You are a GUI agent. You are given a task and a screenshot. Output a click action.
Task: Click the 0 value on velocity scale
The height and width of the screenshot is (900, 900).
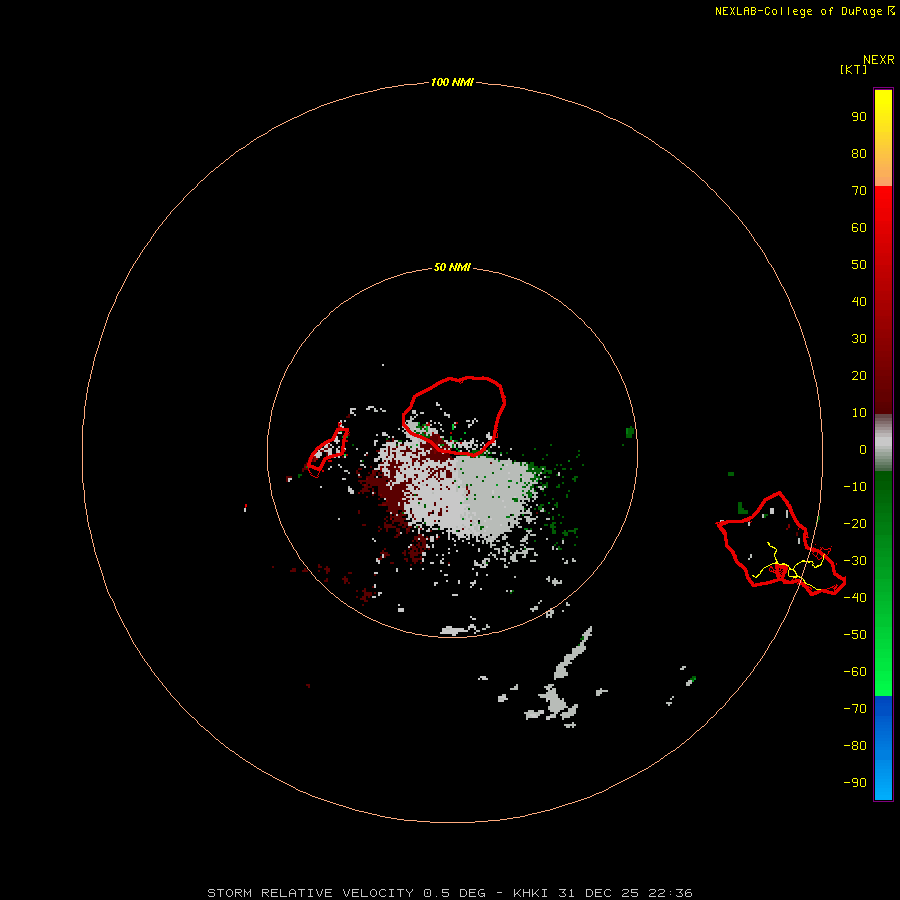(862, 449)
